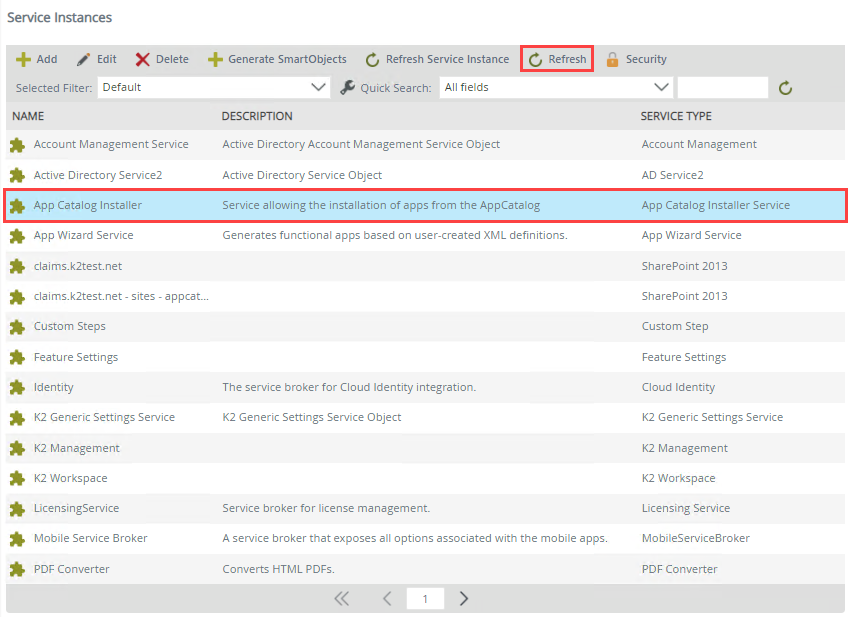Viewport: 849px width, 617px height.
Task: Select the K2 Management service instance
Action: point(76,448)
